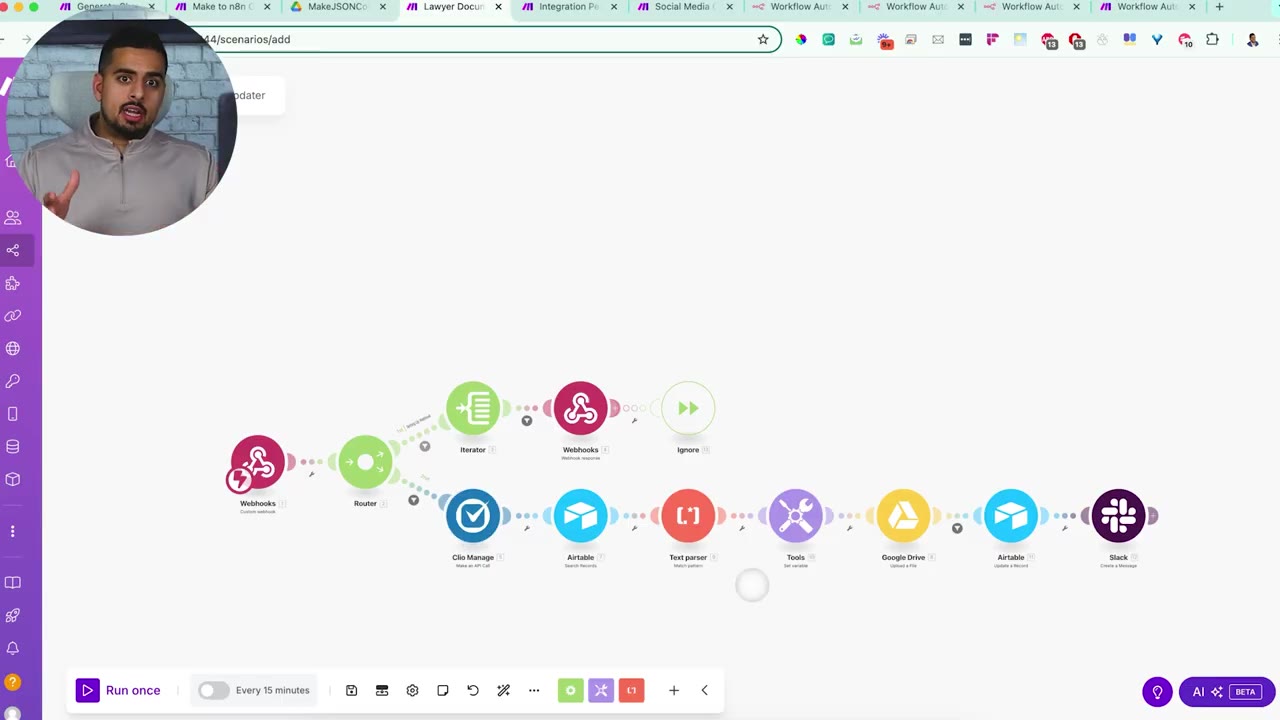This screenshot has width=1280, height=720.
Task: Open Team in the left sidebar
Action: (x=13, y=217)
